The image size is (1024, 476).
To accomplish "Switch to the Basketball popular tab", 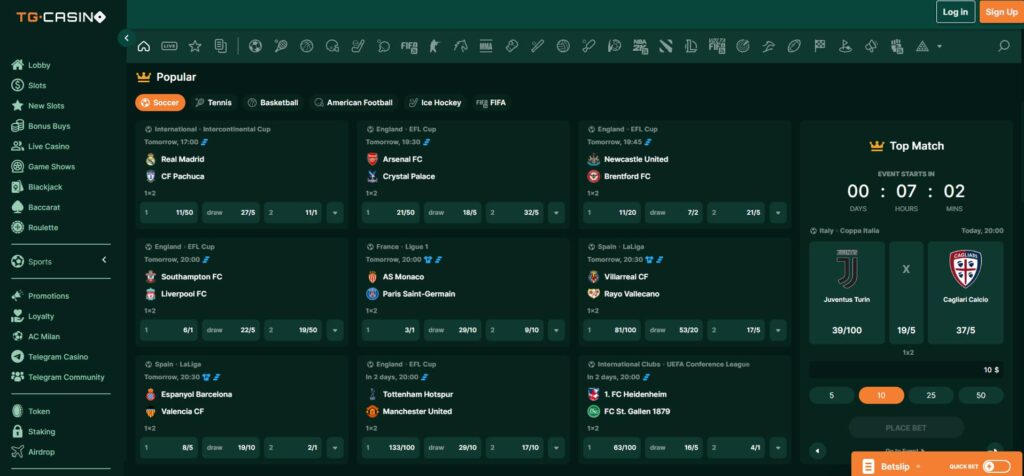I will (273, 103).
